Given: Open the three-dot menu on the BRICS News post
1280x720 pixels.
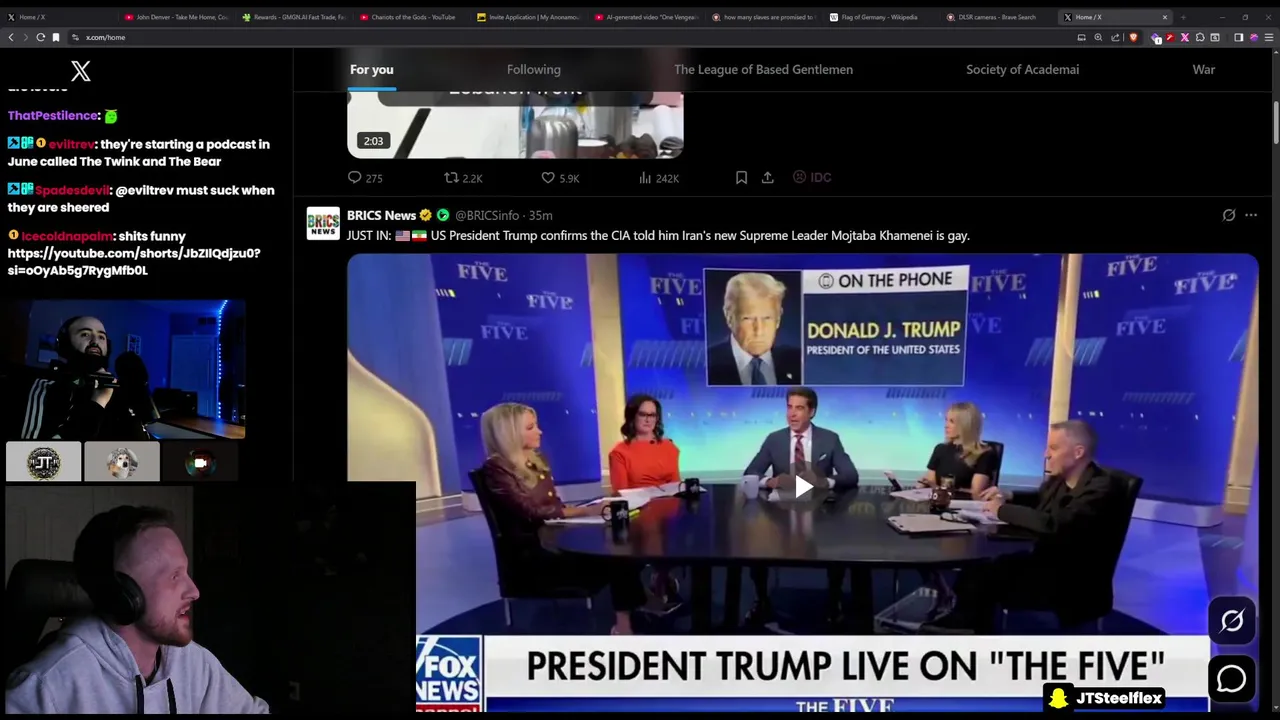Looking at the screenshot, I should pyautogui.click(x=1251, y=215).
